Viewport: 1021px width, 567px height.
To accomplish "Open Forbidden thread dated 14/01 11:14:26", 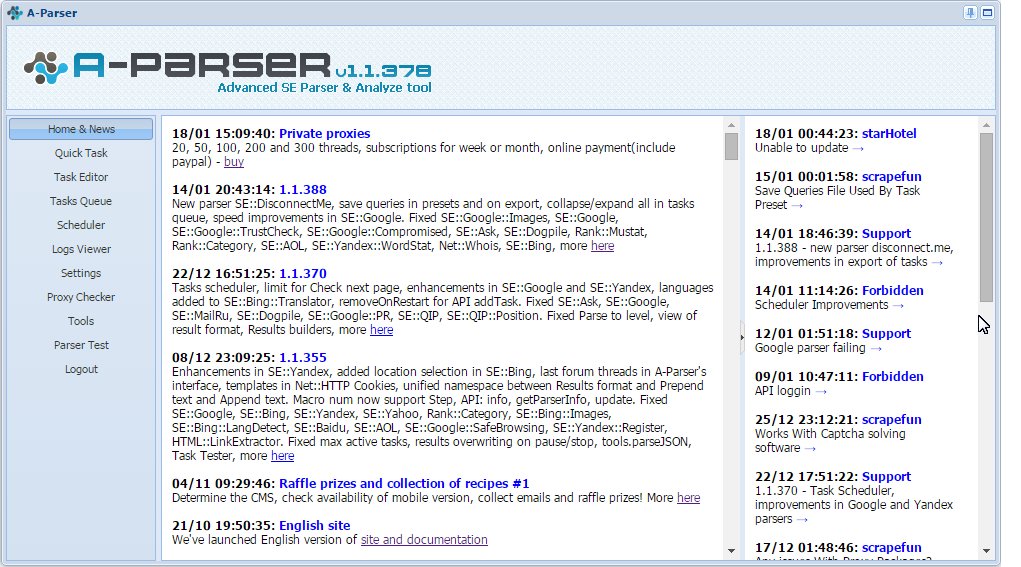I will click(x=892, y=290).
